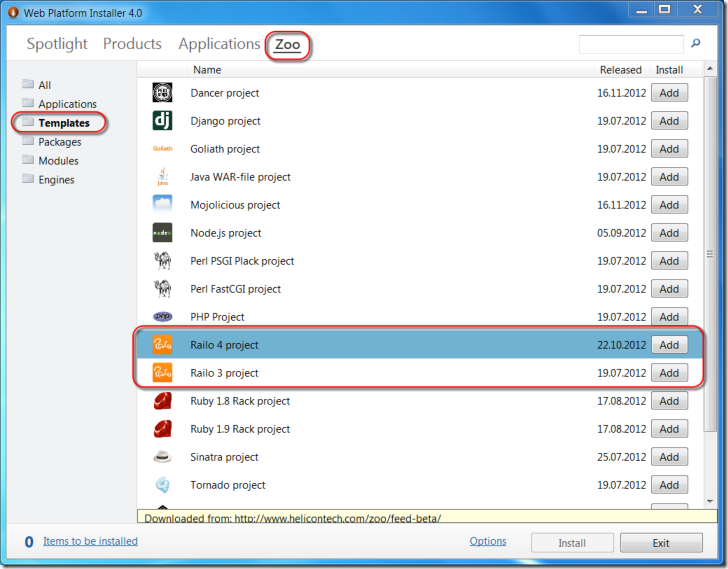728x569 pixels.
Task: Switch to the Spotlight tab
Action: coord(57,44)
